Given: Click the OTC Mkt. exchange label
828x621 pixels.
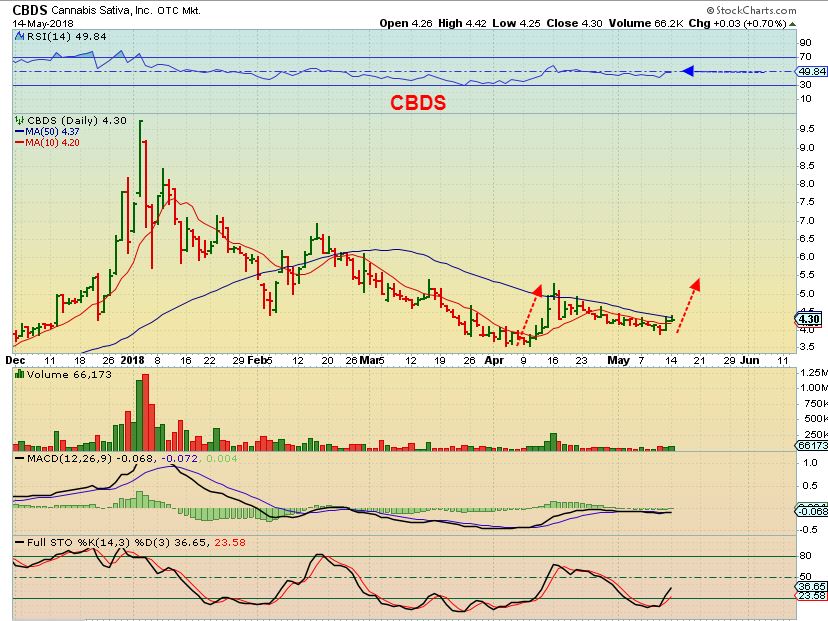Looking at the screenshot, I should click(x=179, y=11).
